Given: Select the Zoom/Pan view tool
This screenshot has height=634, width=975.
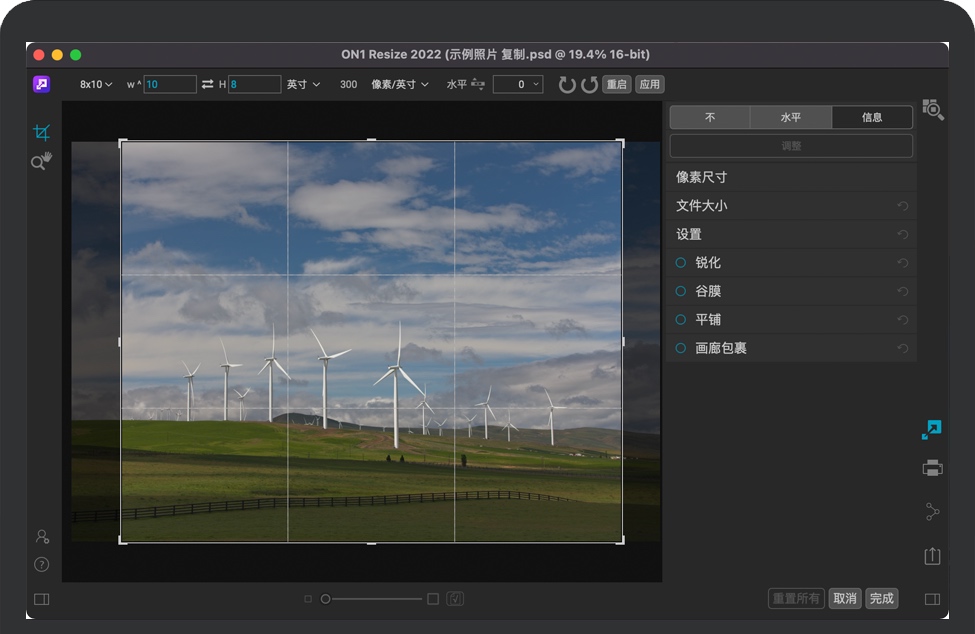Looking at the screenshot, I should point(41,161).
